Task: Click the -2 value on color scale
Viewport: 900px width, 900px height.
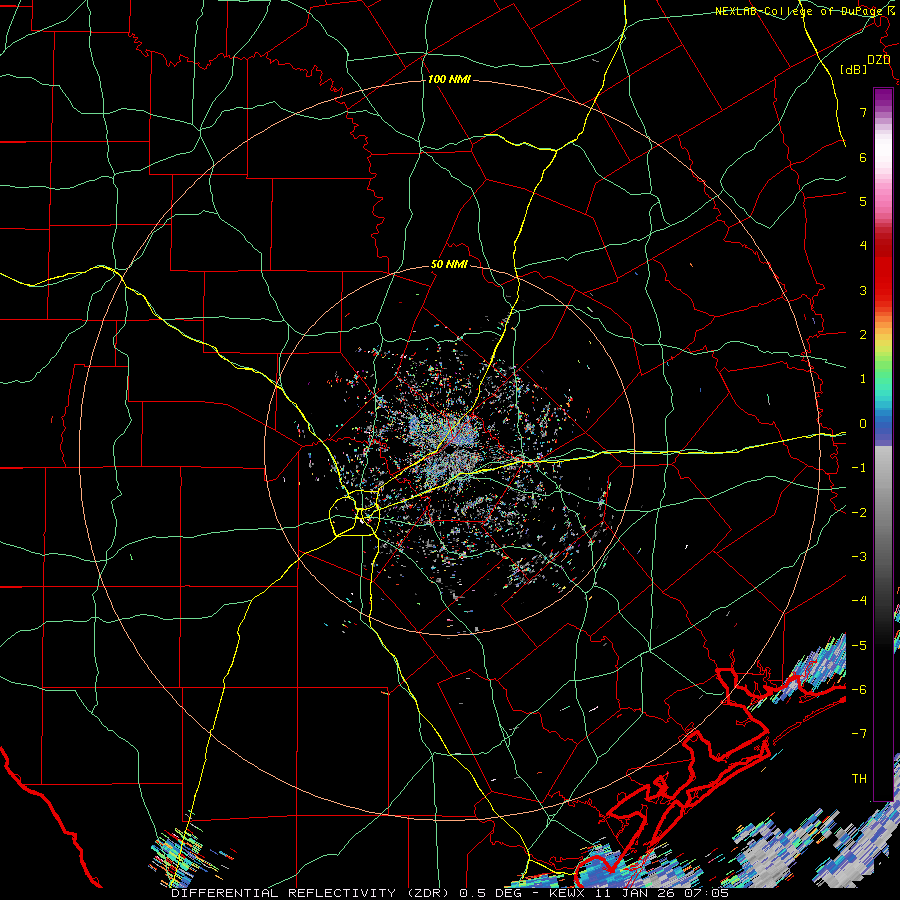Action: [859, 513]
